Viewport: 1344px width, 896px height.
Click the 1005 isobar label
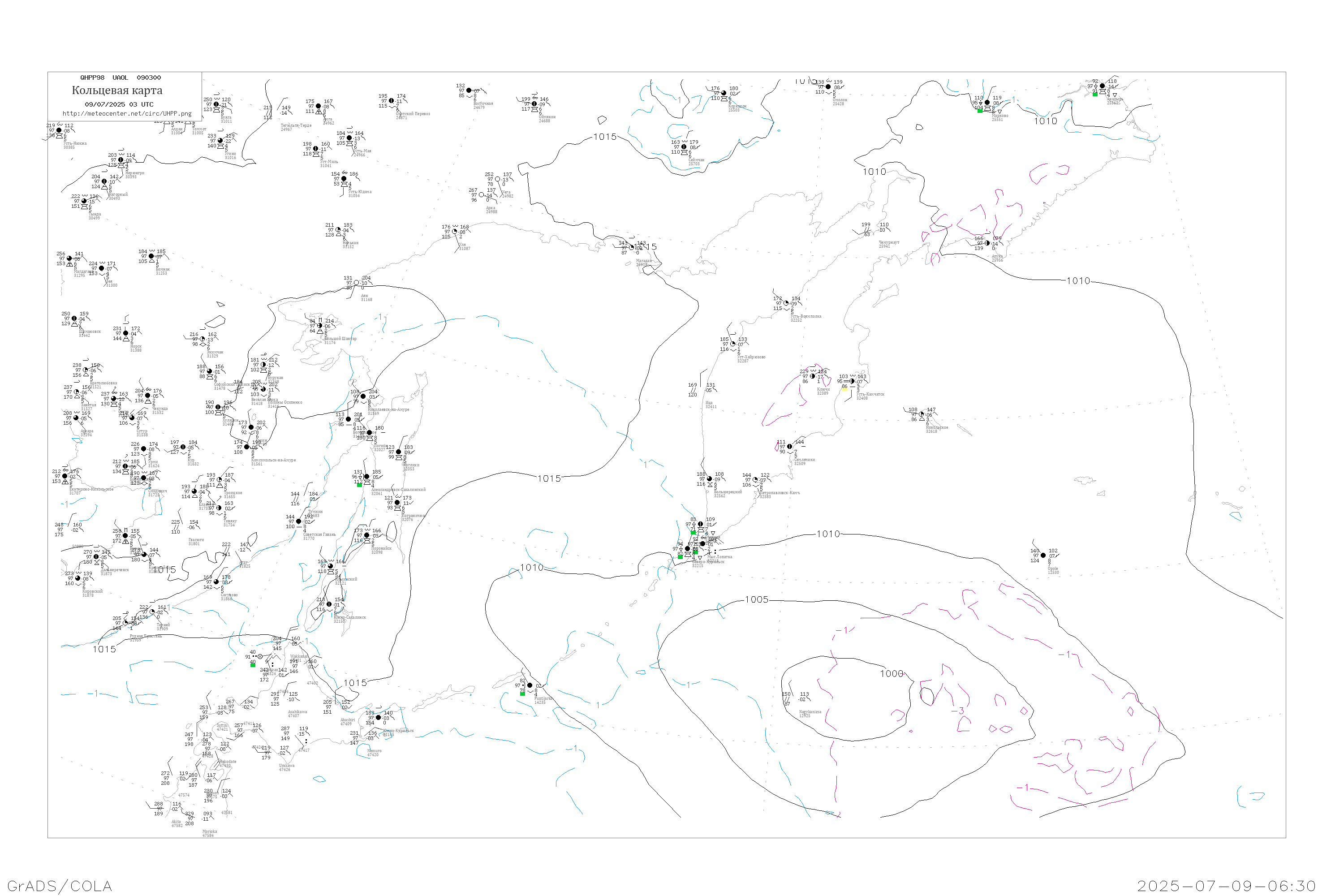click(757, 600)
